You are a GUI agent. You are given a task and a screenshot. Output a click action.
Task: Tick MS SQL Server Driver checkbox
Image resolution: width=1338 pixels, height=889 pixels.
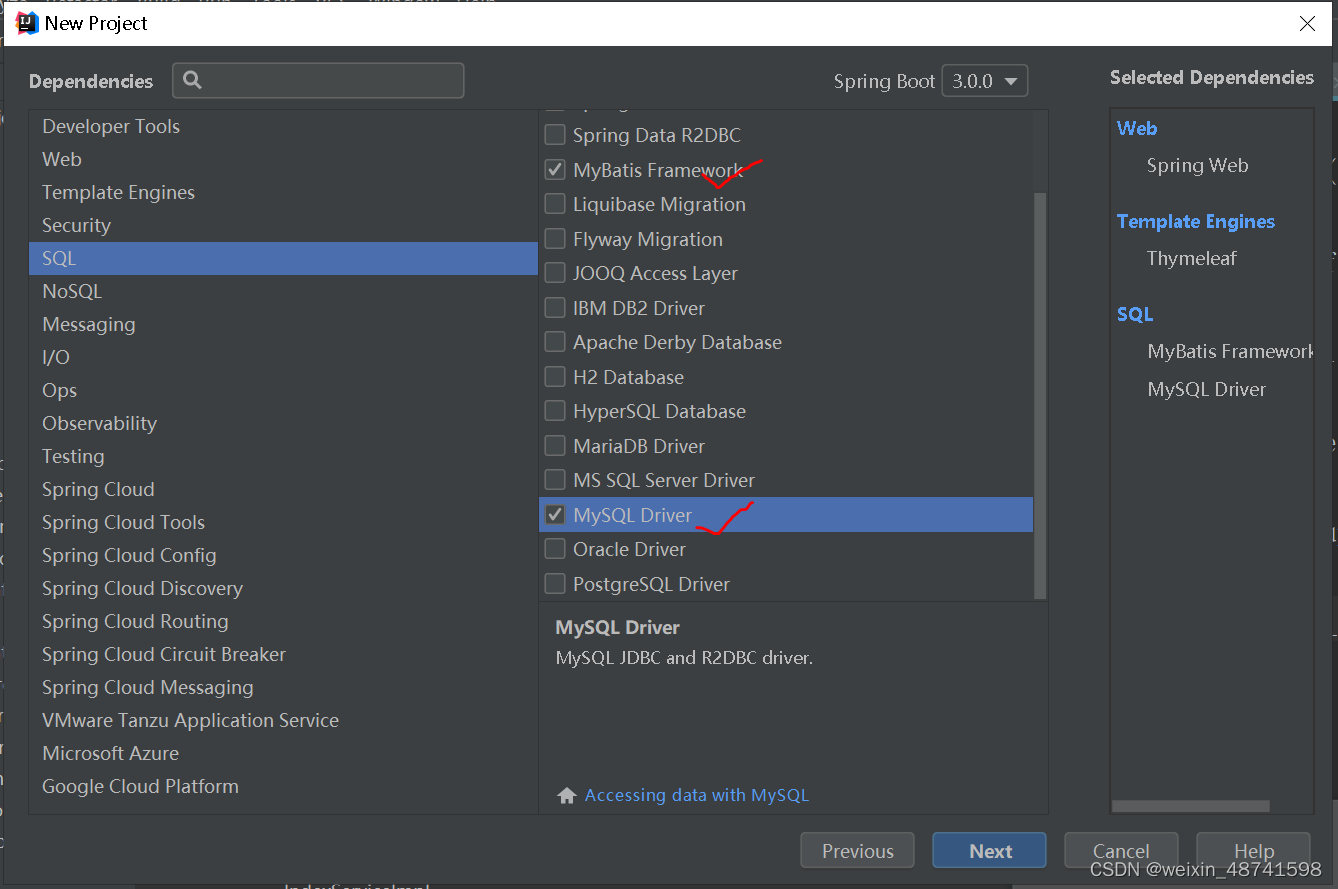(555, 480)
